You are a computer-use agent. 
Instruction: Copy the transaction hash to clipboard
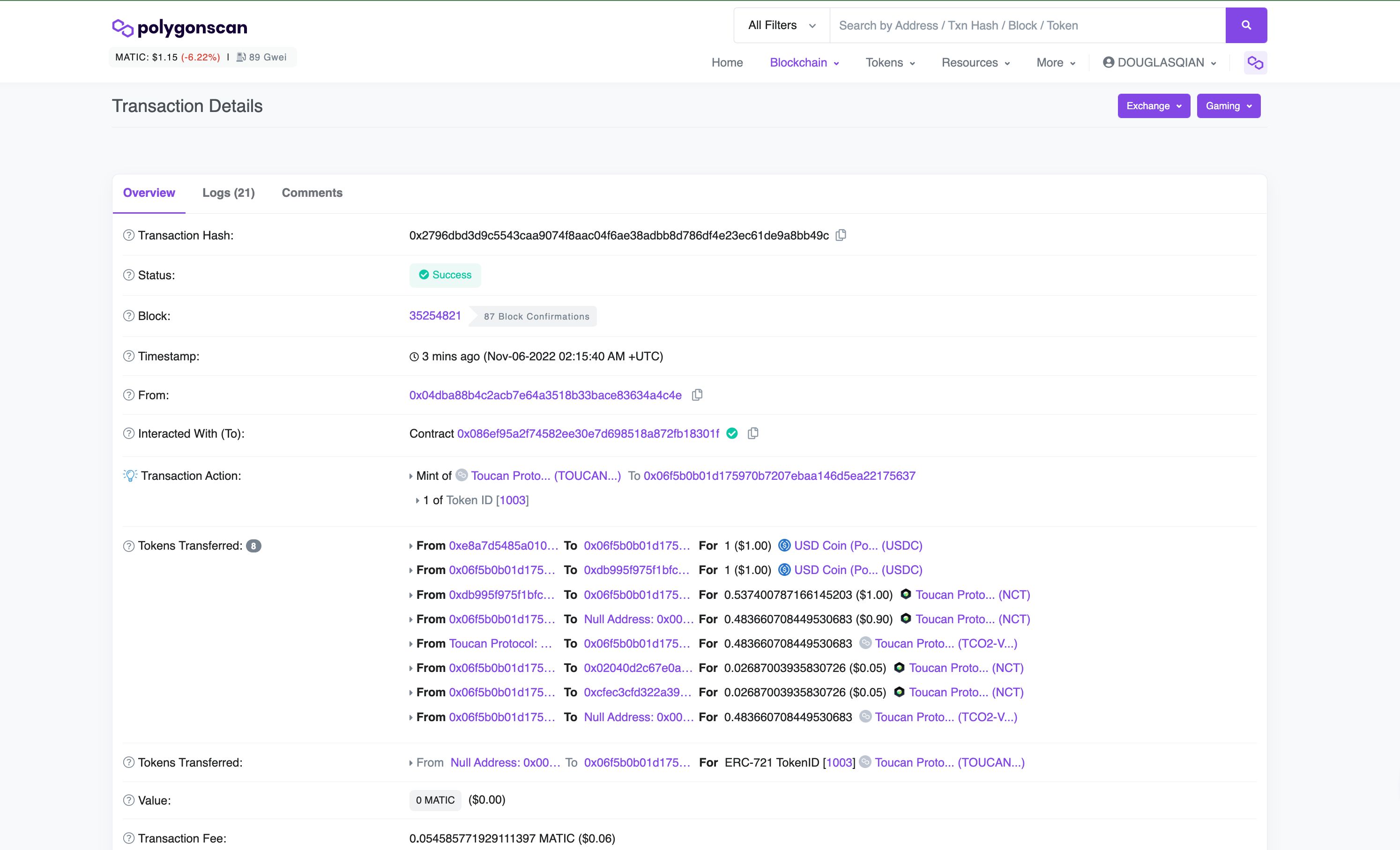click(841, 235)
